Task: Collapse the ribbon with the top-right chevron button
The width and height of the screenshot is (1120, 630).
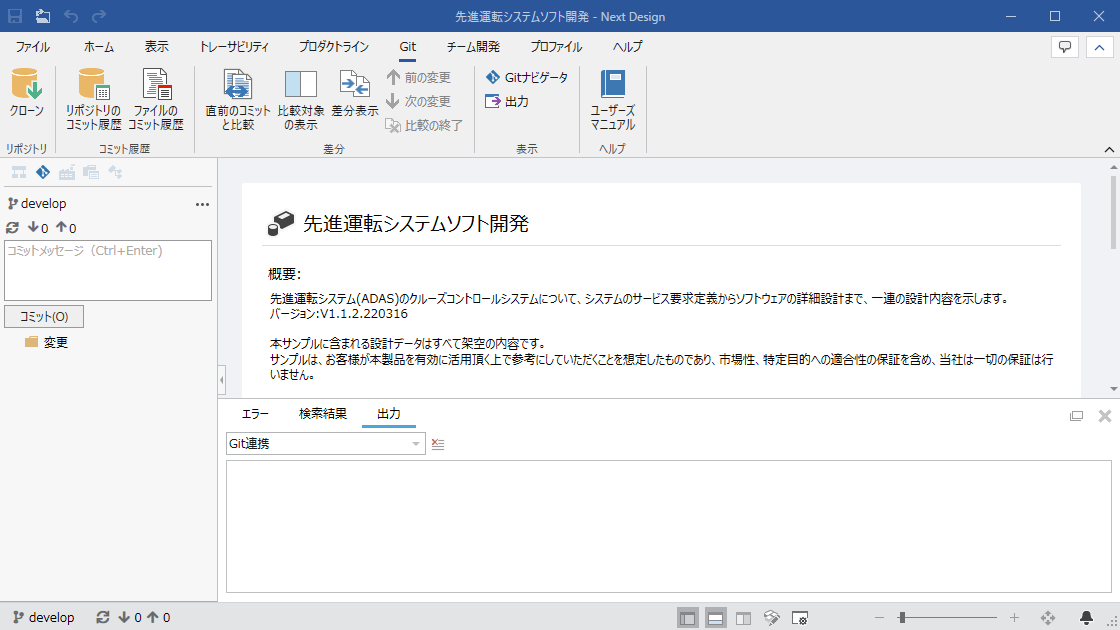Action: coord(1099,47)
